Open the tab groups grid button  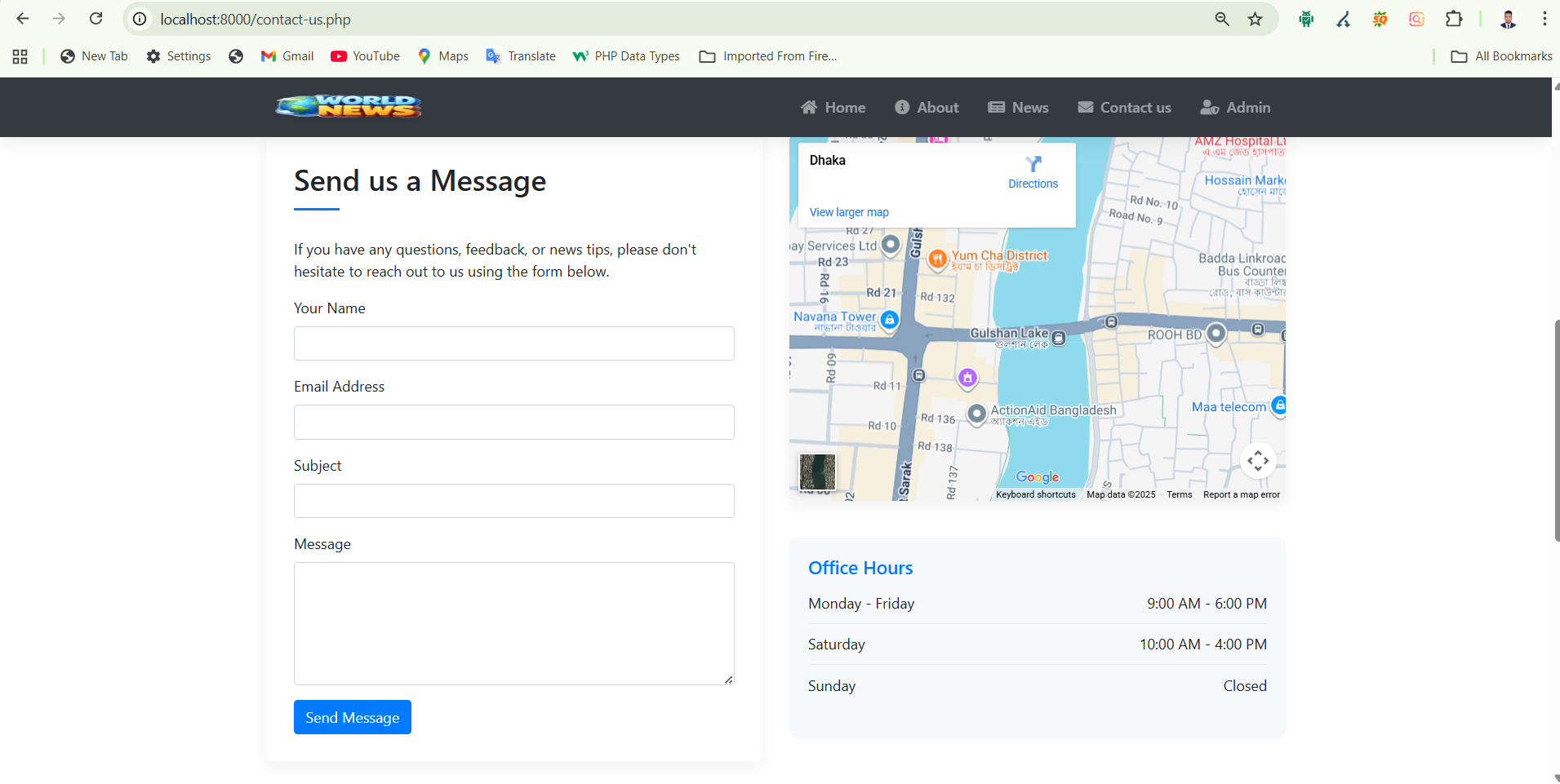20,56
